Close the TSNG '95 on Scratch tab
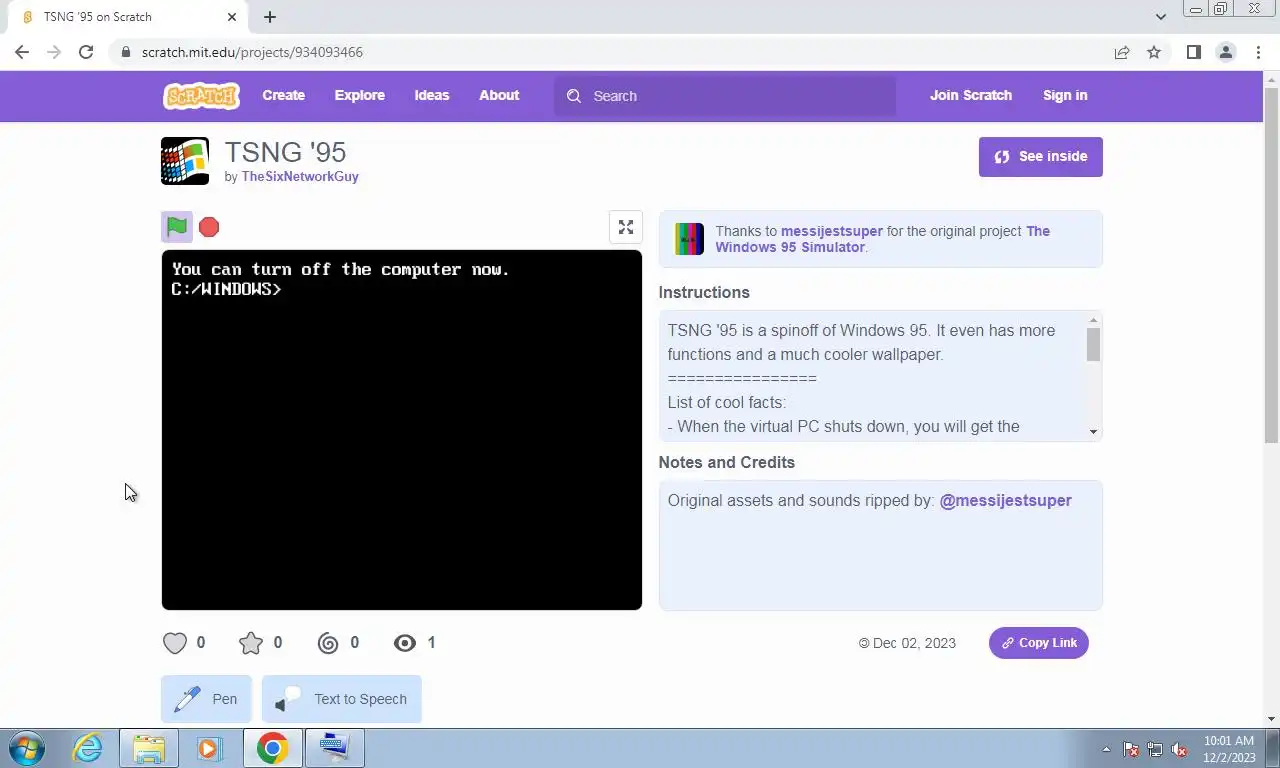The width and height of the screenshot is (1280, 768). (x=233, y=17)
